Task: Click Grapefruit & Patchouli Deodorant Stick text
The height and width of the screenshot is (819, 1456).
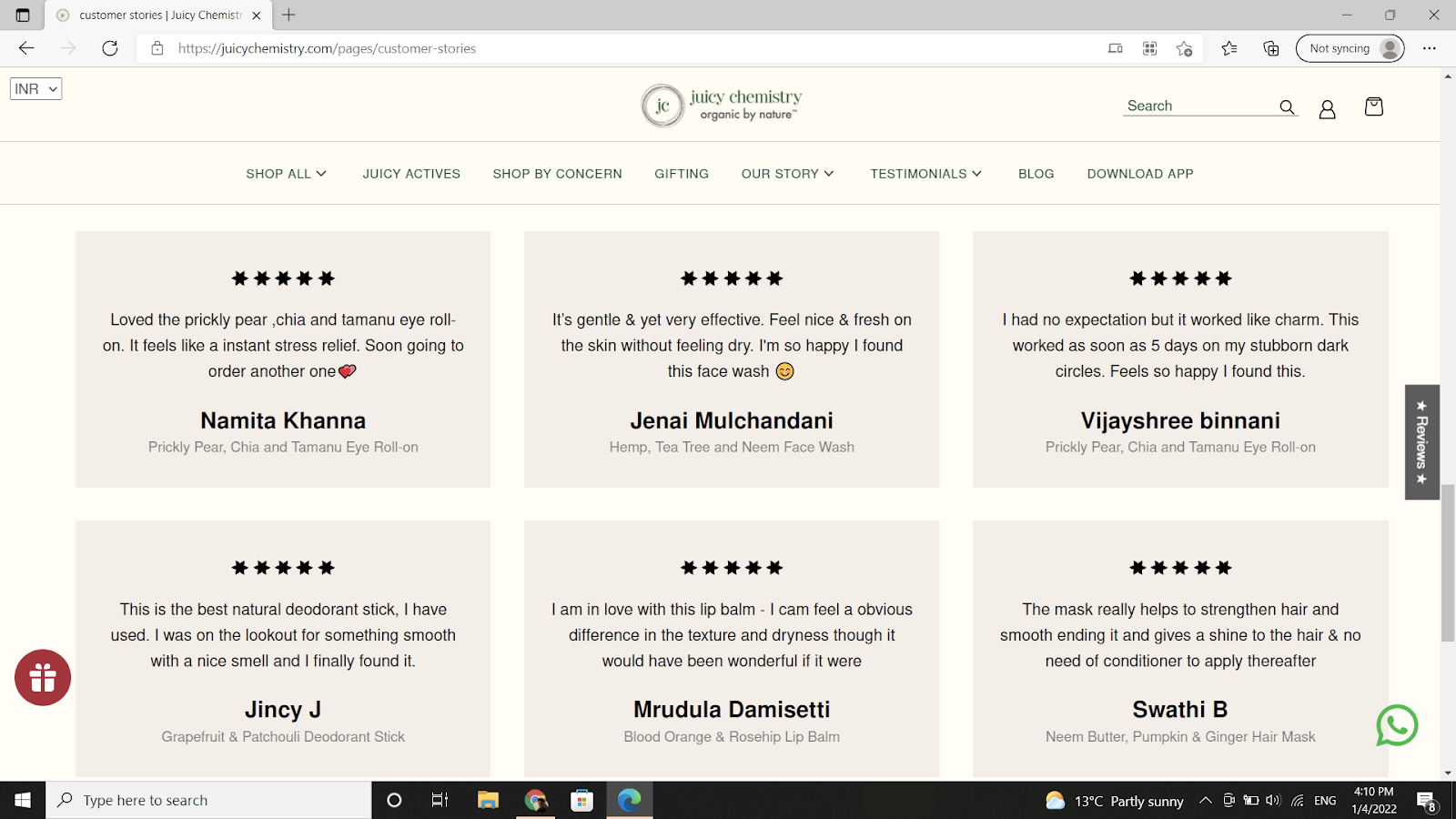Action: tap(283, 736)
